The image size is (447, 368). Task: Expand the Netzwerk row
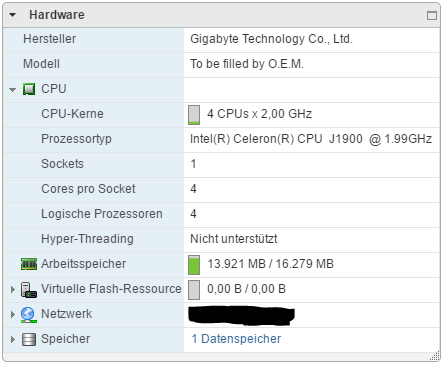pyautogui.click(x=13, y=314)
